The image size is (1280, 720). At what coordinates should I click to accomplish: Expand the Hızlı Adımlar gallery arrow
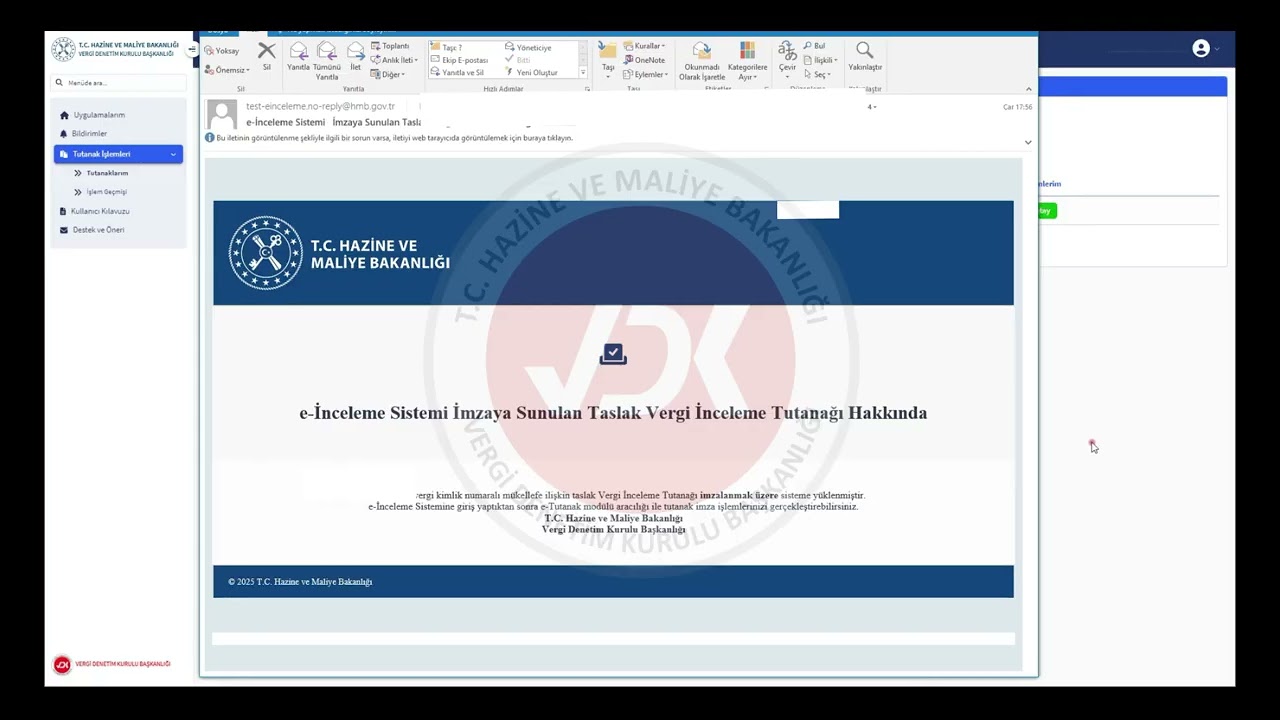pos(583,73)
